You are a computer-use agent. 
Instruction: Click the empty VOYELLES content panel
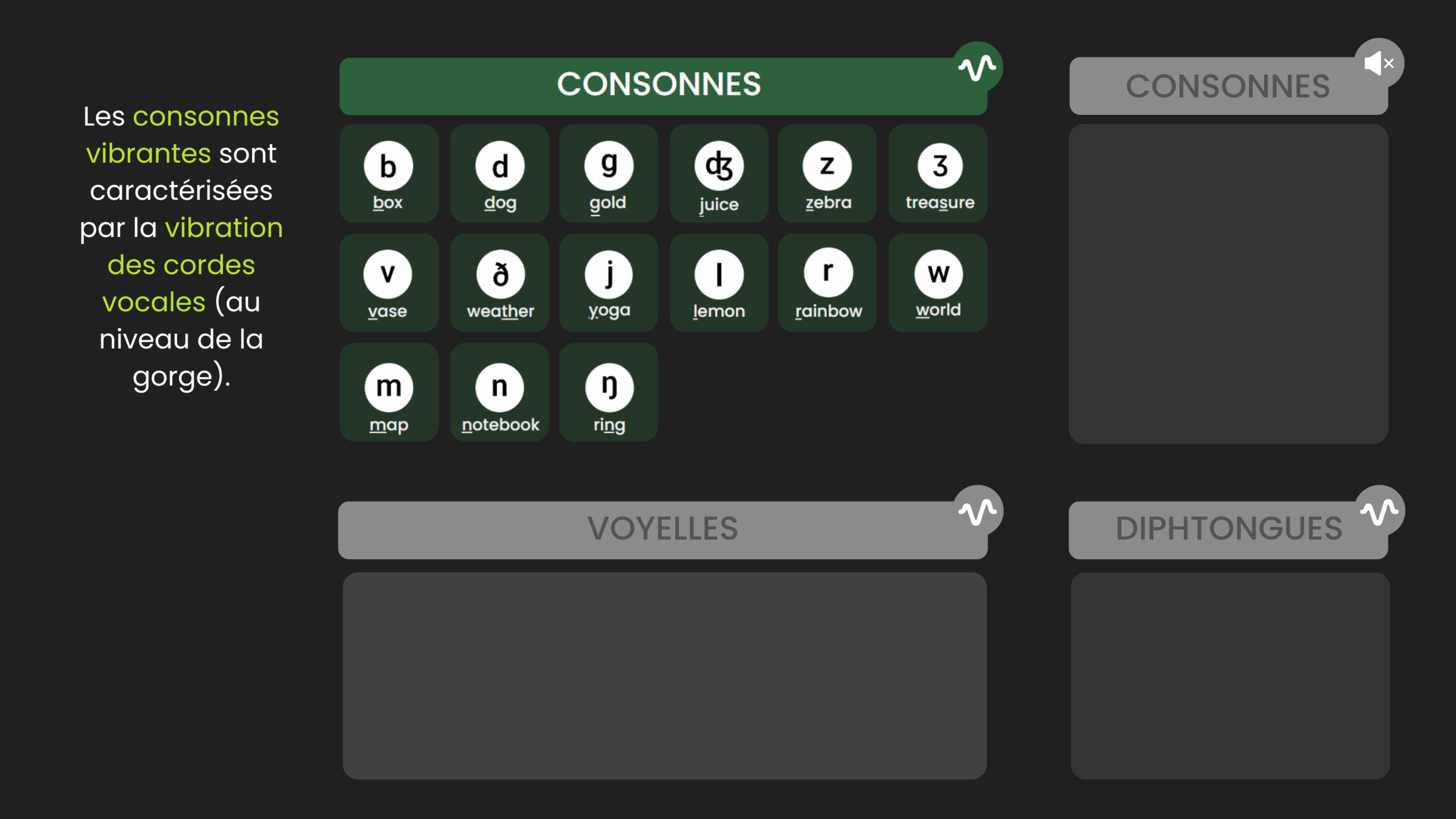coord(664,676)
